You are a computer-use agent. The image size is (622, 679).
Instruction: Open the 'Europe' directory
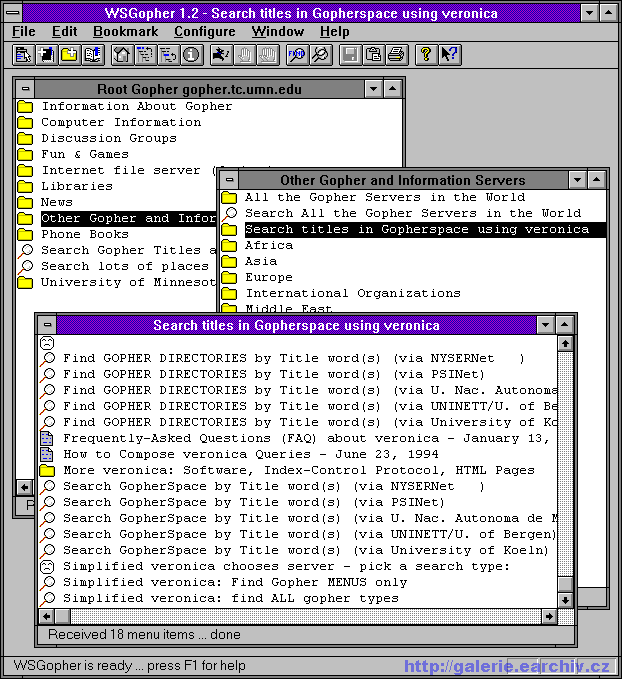pyautogui.click(x=269, y=278)
